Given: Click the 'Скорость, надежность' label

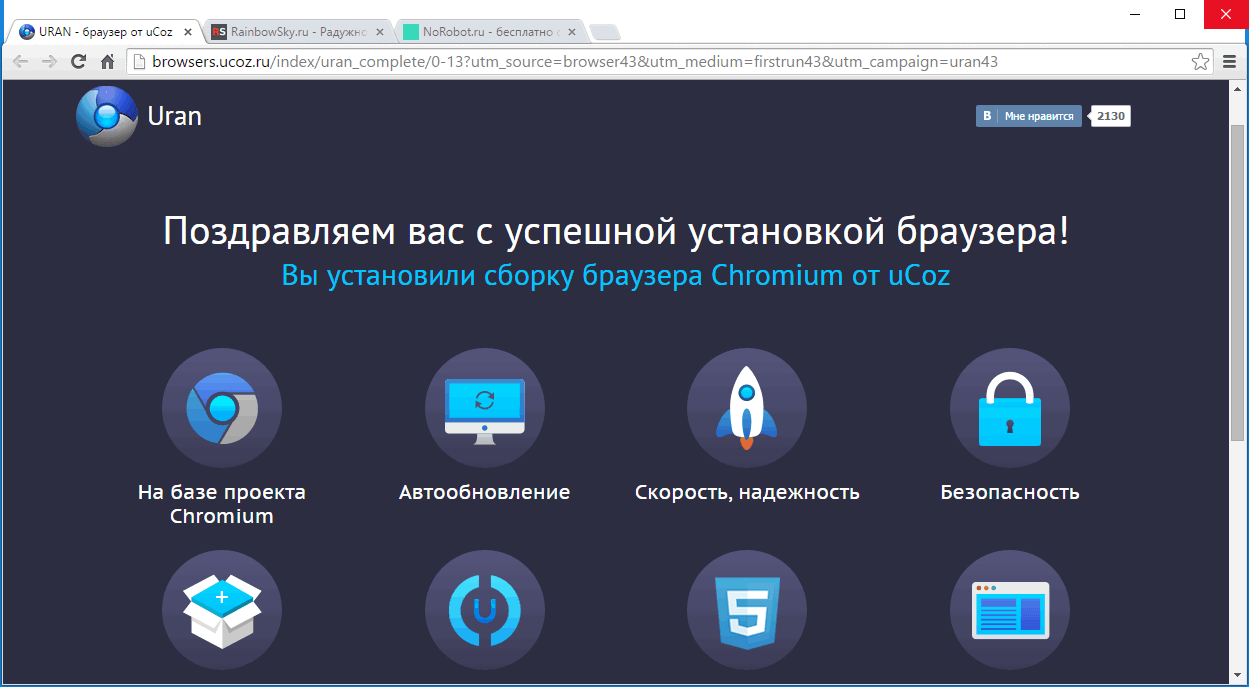Looking at the screenshot, I should point(747,493).
